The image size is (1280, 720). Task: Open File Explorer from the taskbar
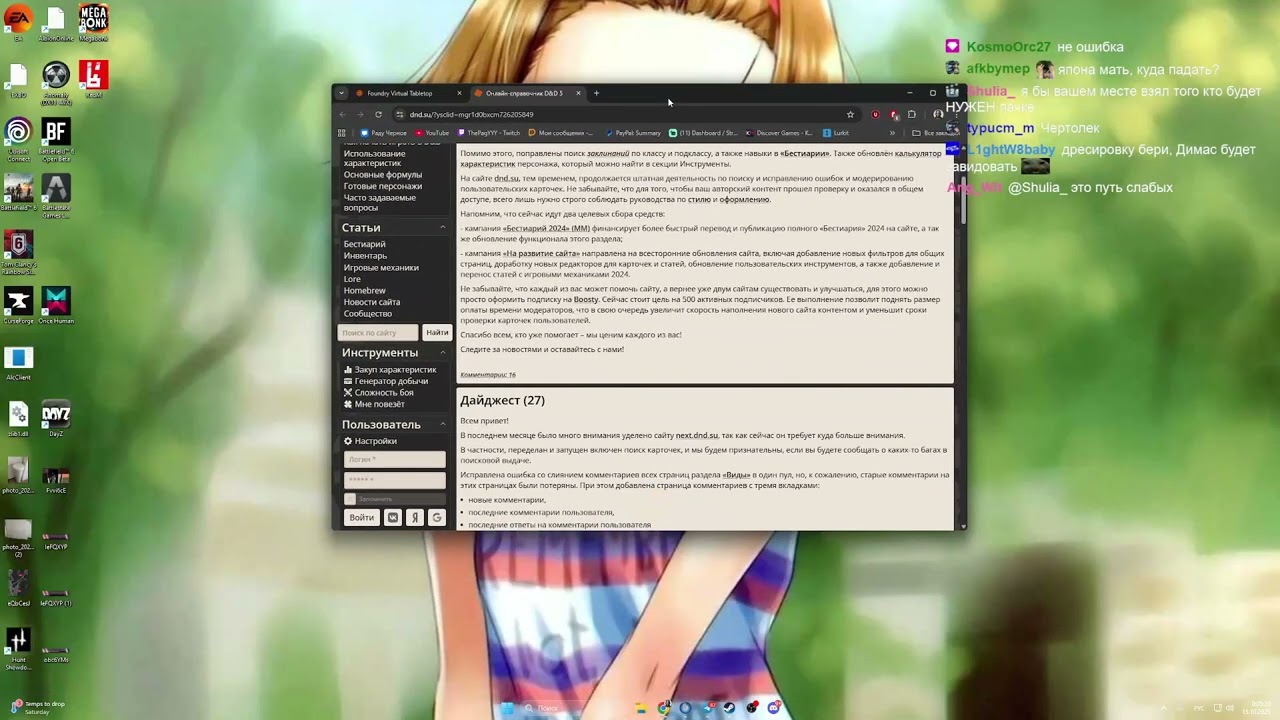click(641, 708)
